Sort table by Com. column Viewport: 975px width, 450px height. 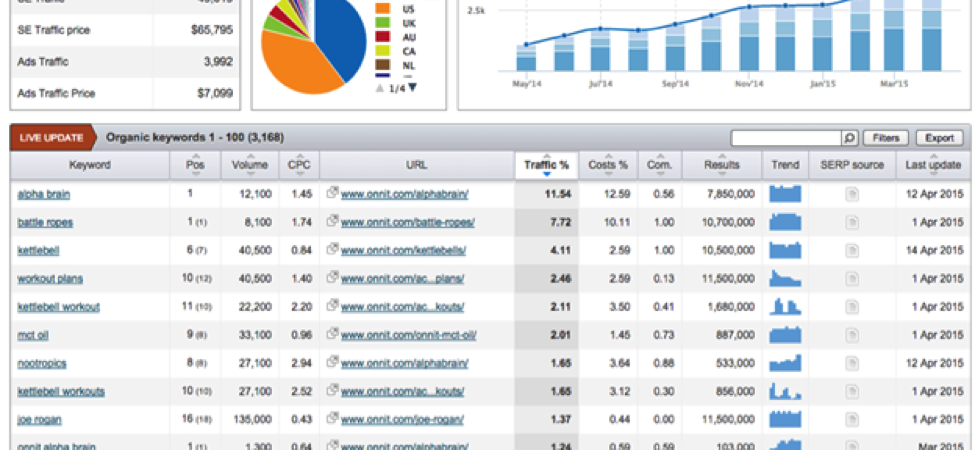coord(660,165)
